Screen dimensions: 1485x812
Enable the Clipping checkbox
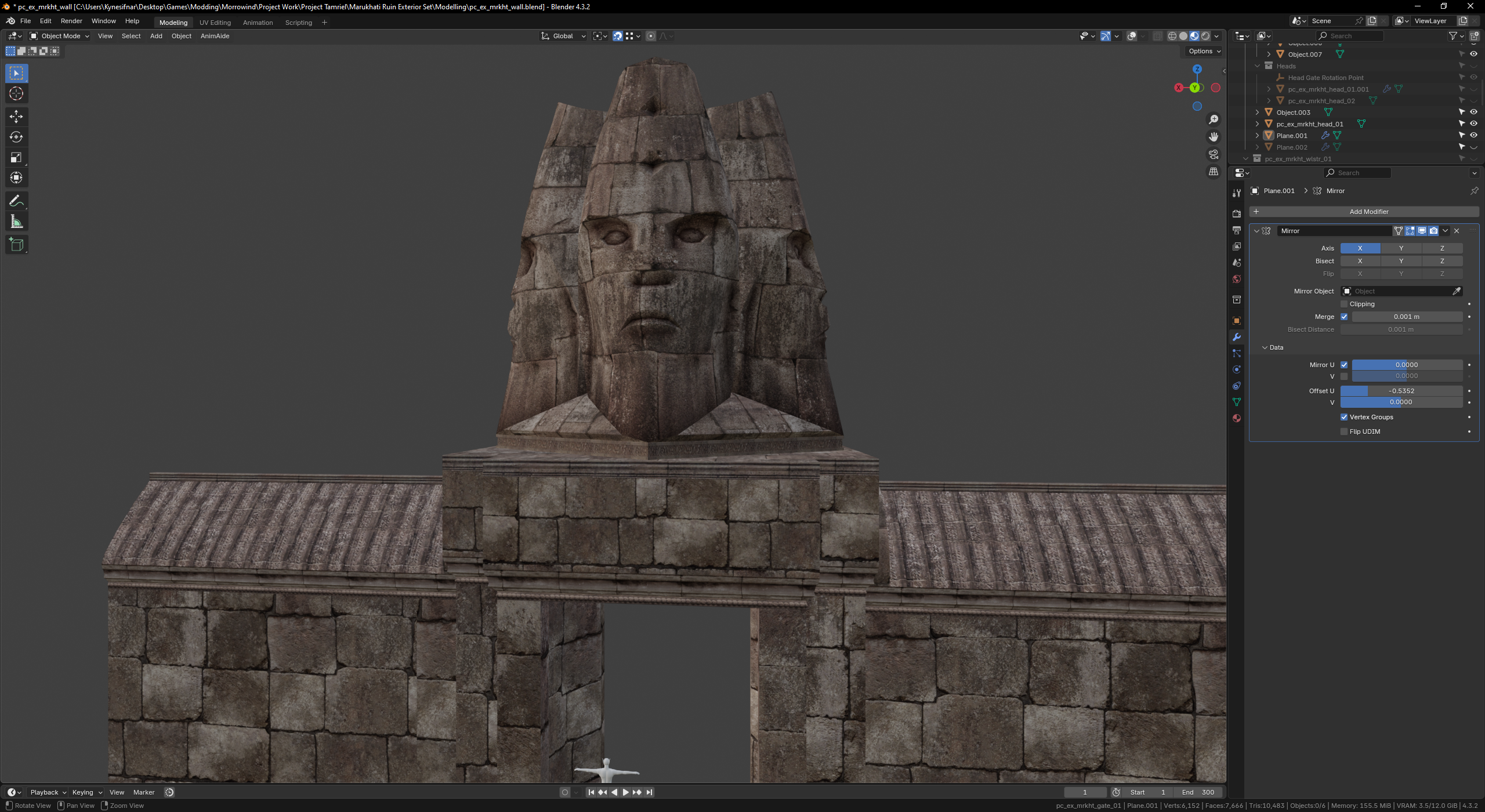click(1344, 304)
